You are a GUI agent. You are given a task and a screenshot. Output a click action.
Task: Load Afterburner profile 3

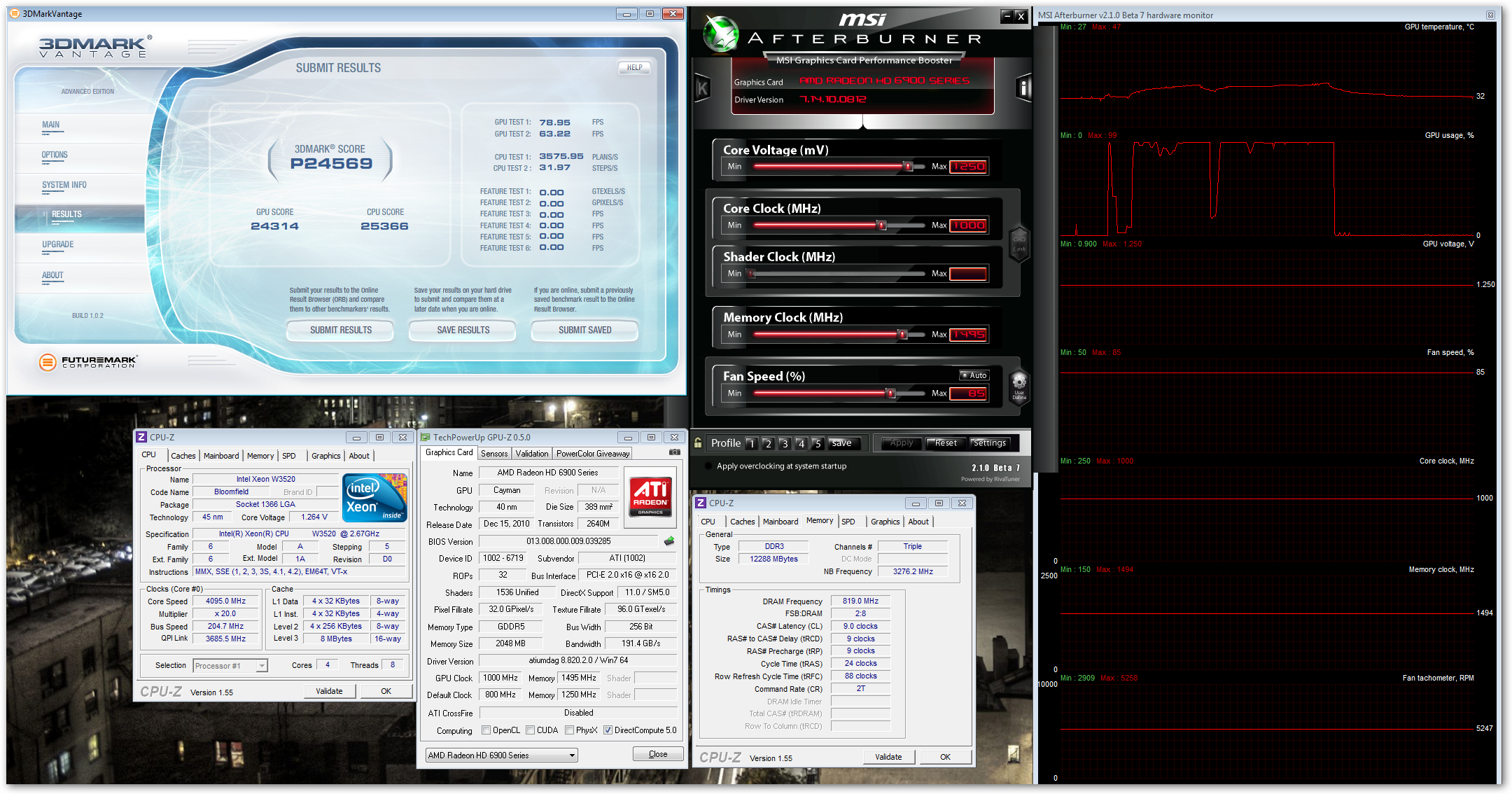pos(785,443)
